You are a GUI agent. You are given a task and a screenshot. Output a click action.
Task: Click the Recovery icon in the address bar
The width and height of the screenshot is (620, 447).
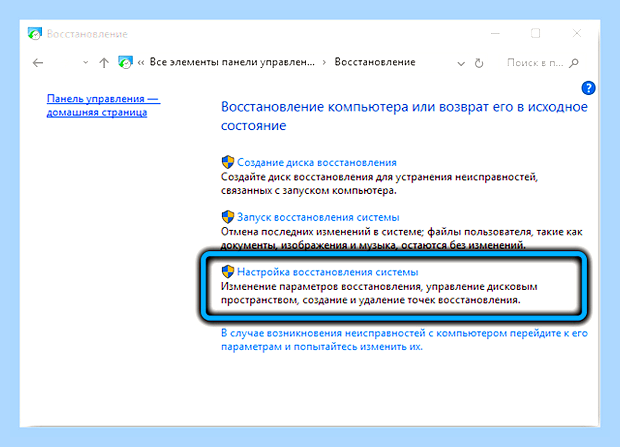pyautogui.click(x=125, y=62)
